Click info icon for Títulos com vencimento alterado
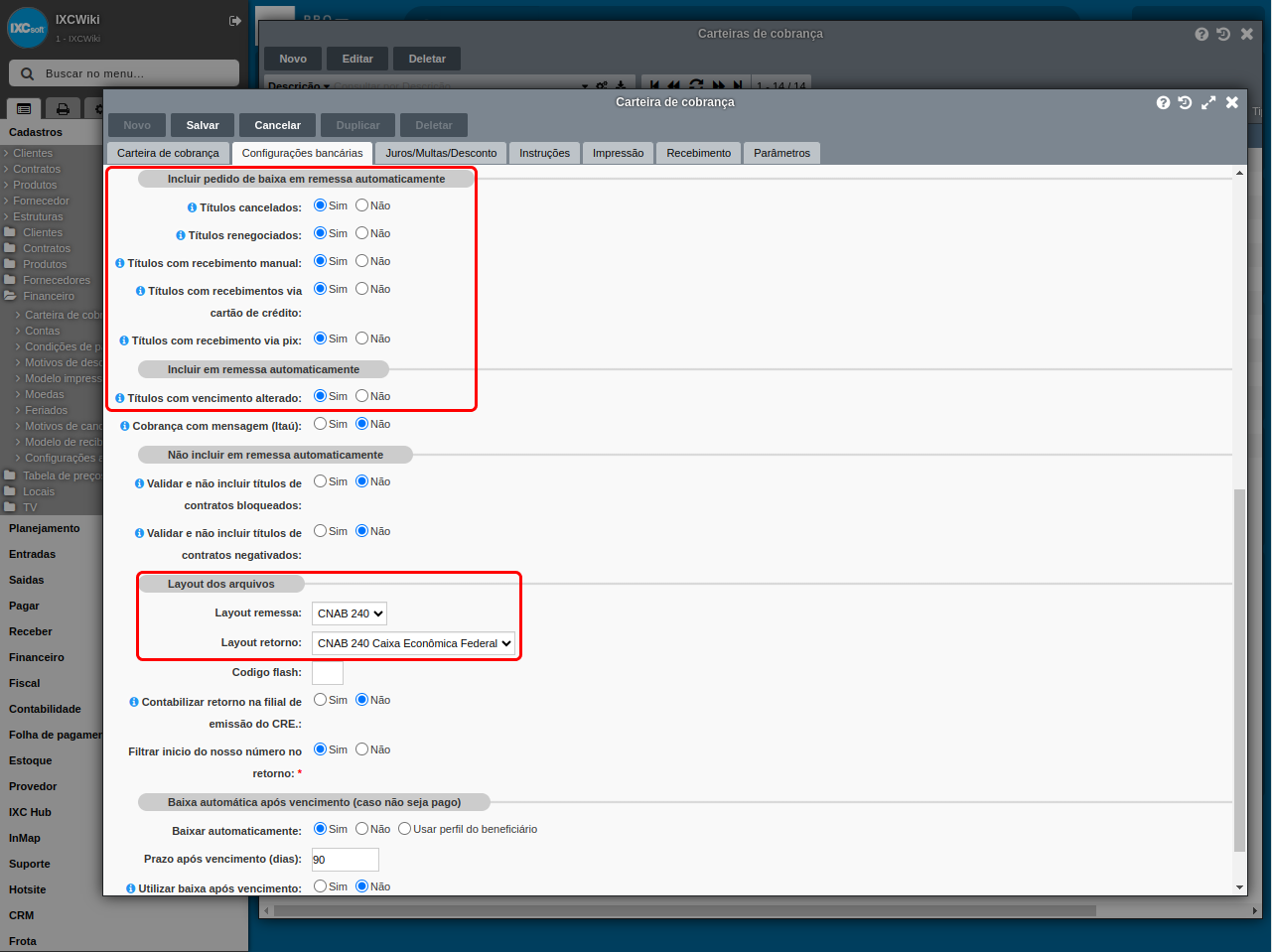Image resolution: width=1272 pixels, height=952 pixels. tap(120, 398)
